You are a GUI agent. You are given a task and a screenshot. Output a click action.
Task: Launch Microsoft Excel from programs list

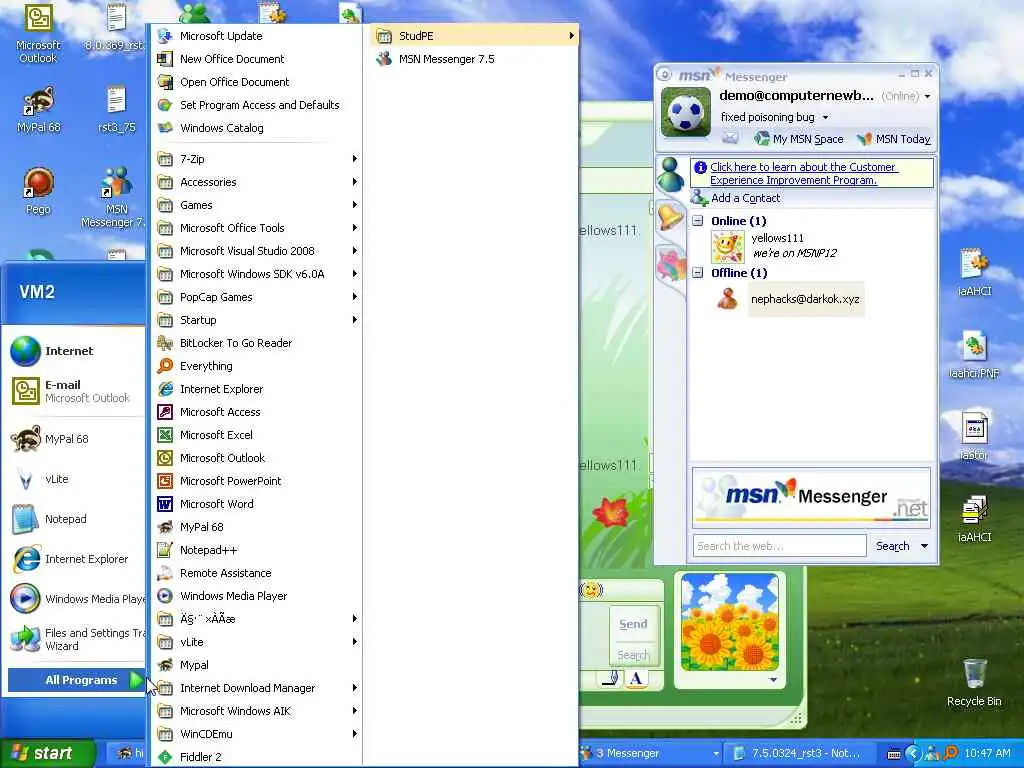[256, 435]
